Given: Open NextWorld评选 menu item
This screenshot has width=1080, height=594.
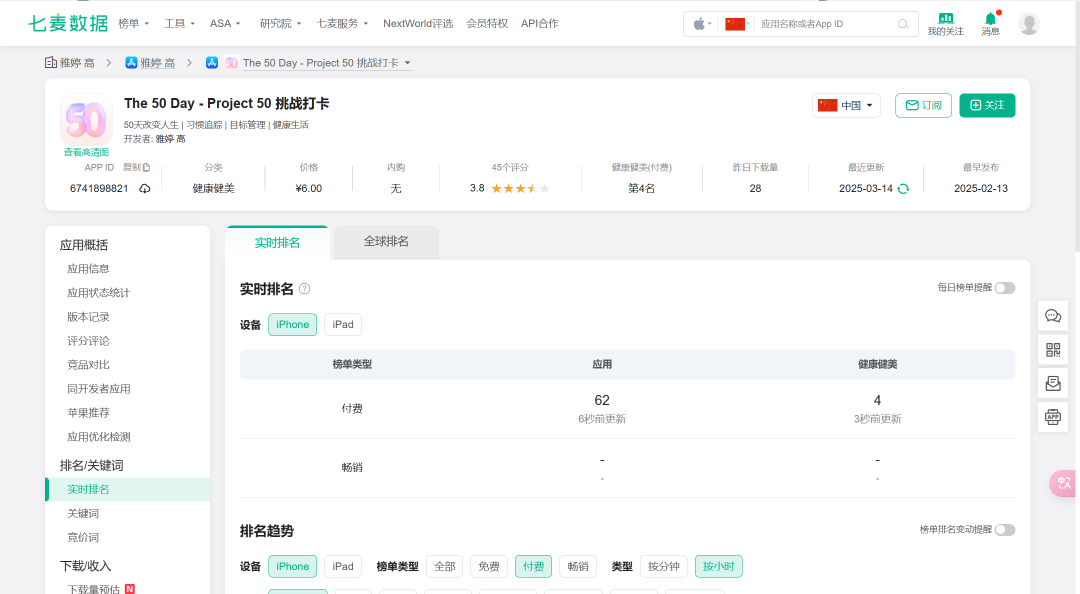Looking at the screenshot, I should (x=418, y=23).
